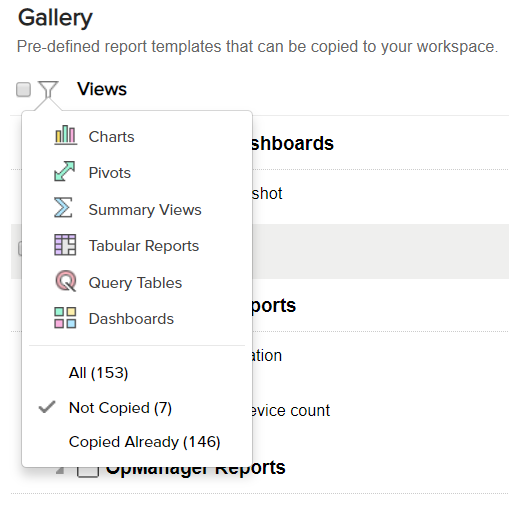Click the Views column header
Image resolution: width=509 pixels, height=507 pixels.
point(102,89)
